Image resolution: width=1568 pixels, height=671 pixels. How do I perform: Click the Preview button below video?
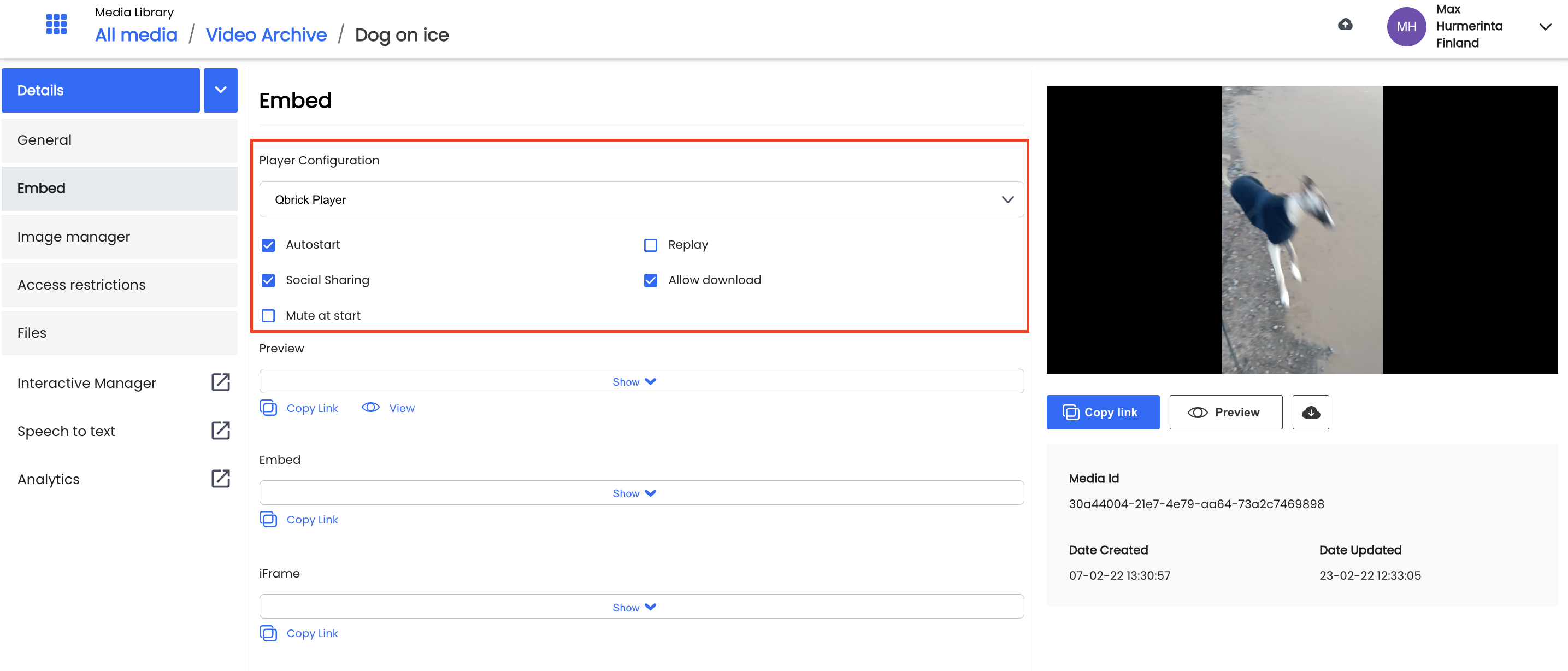point(1226,412)
